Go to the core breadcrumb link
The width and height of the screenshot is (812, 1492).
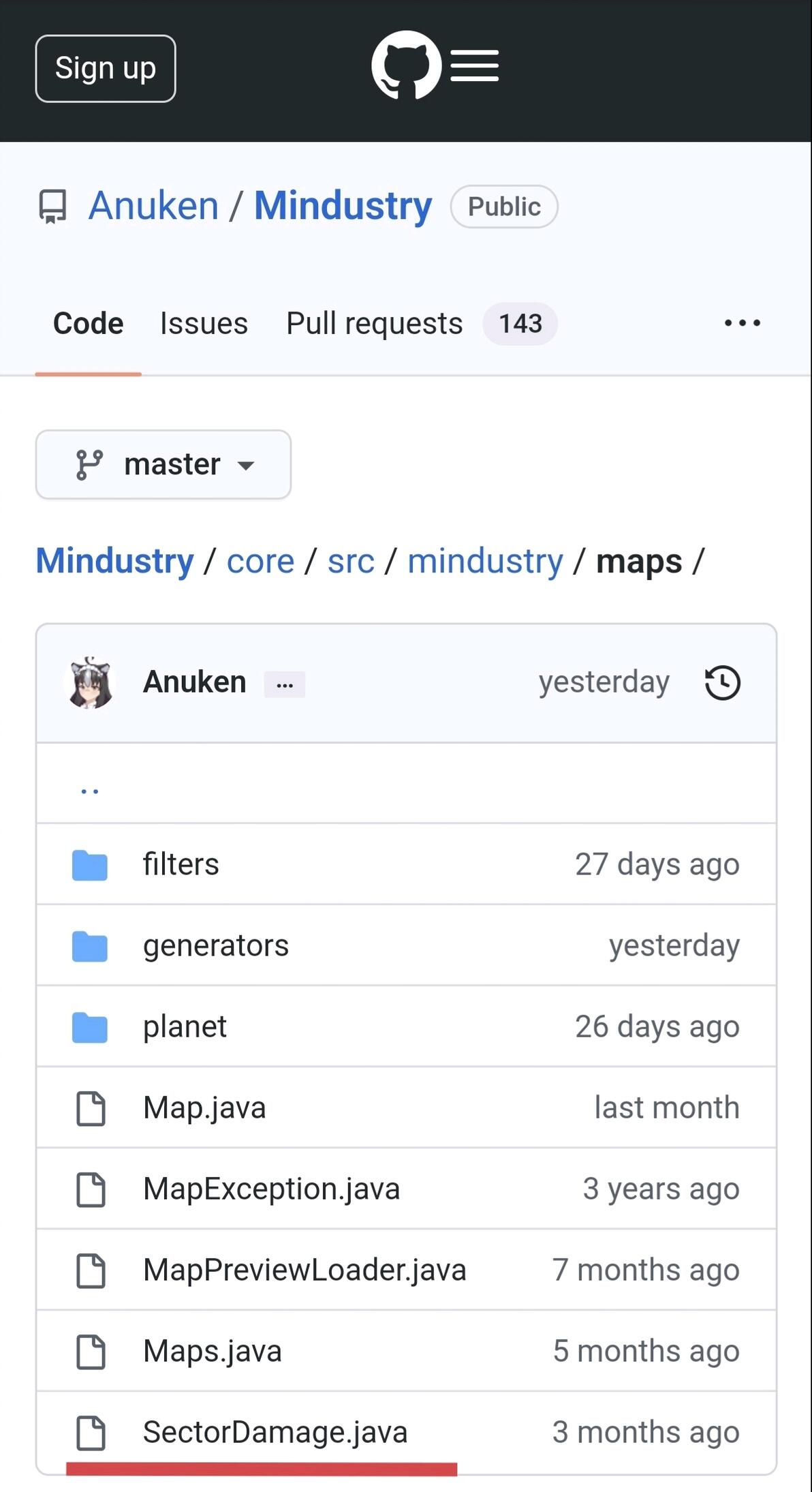click(260, 562)
